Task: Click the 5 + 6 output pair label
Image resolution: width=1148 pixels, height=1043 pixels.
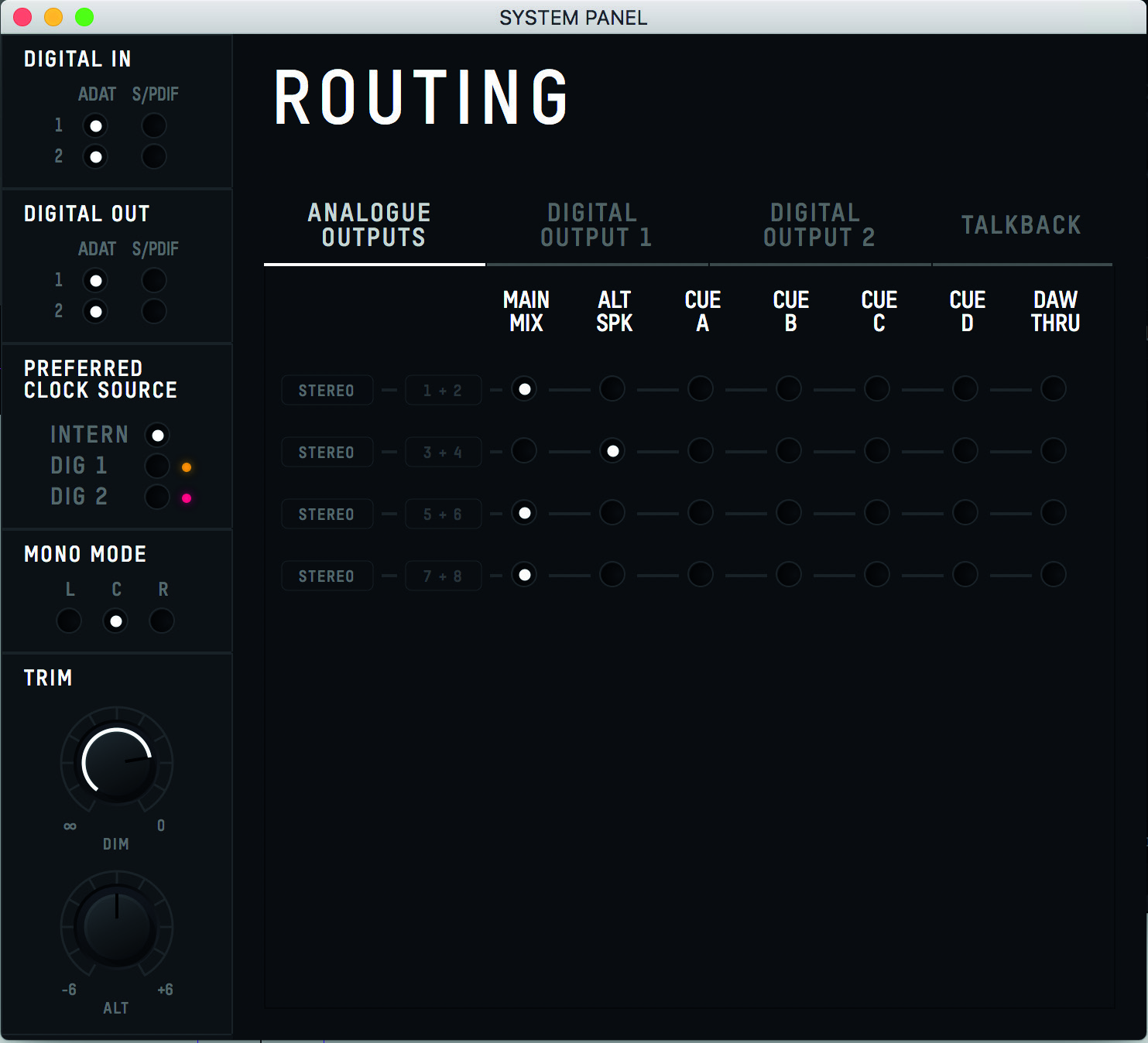Action: coord(443,514)
